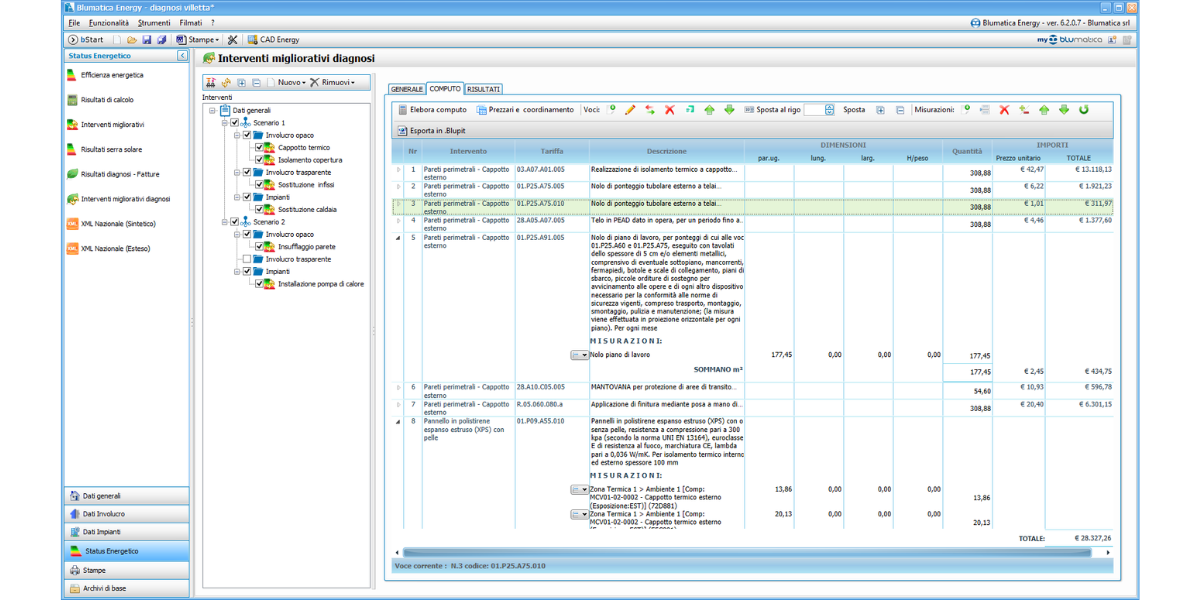1200x600 pixels.
Task: Click the green refresh misurazioni icon
Action: (x=1083, y=110)
